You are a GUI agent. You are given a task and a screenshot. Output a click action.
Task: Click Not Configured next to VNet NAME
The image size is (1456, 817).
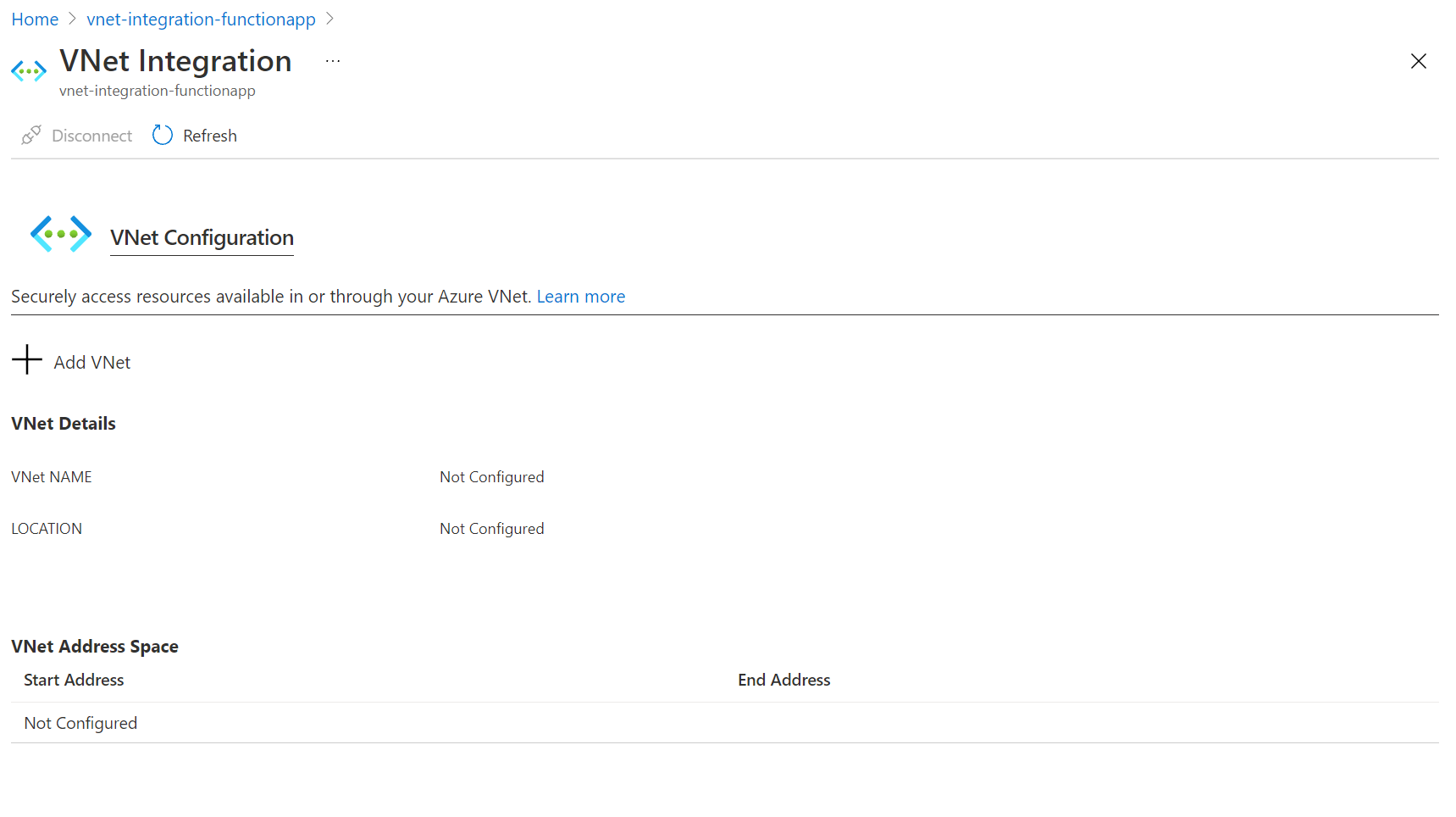click(x=492, y=476)
